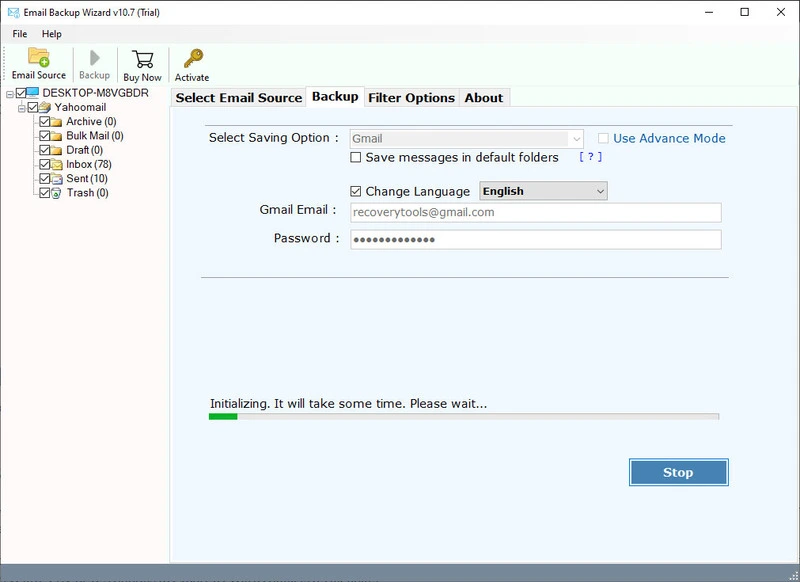Image resolution: width=800 pixels, height=582 pixels.
Task: Open the File menu
Action: (x=20, y=34)
